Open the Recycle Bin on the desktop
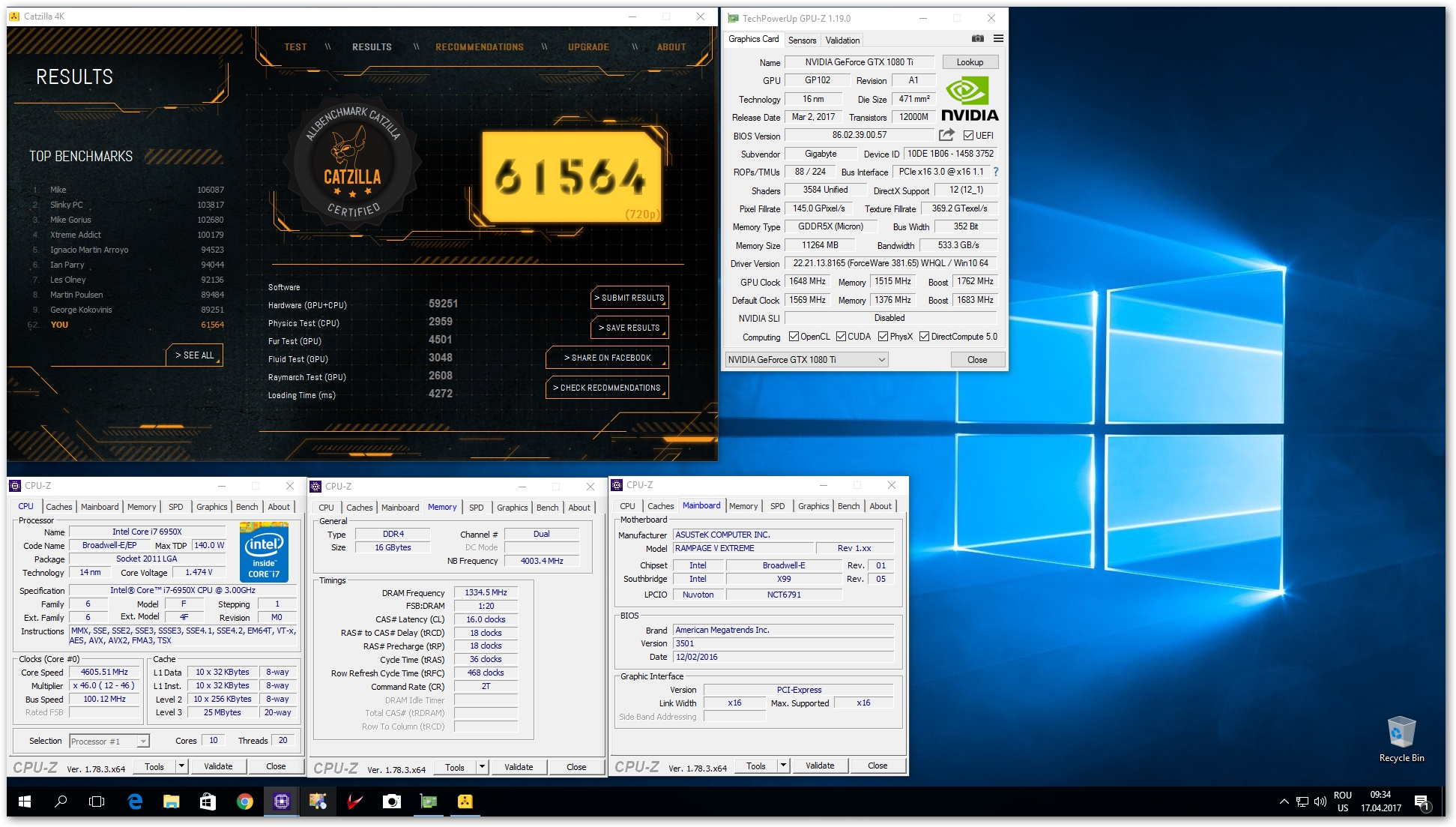Image resolution: width=1456 pixels, height=827 pixels. pos(1401,739)
